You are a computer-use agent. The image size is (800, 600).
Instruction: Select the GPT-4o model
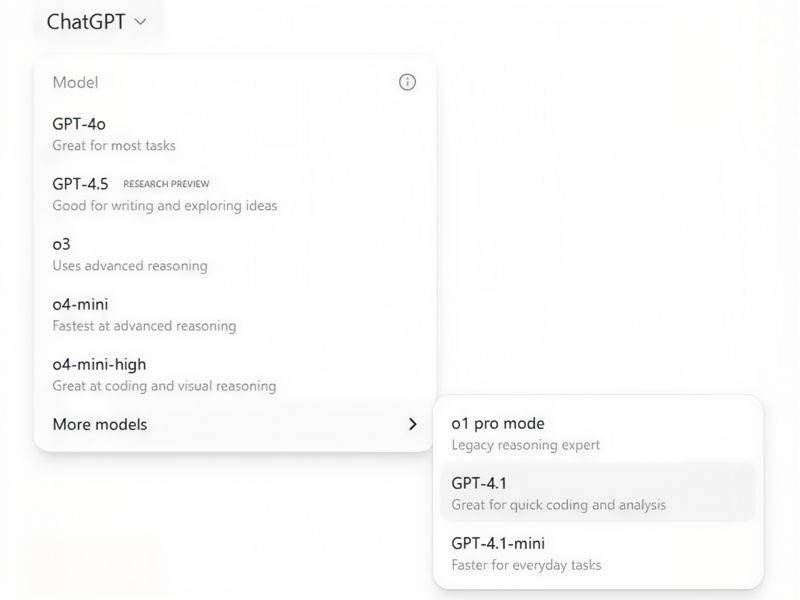[x=79, y=124]
